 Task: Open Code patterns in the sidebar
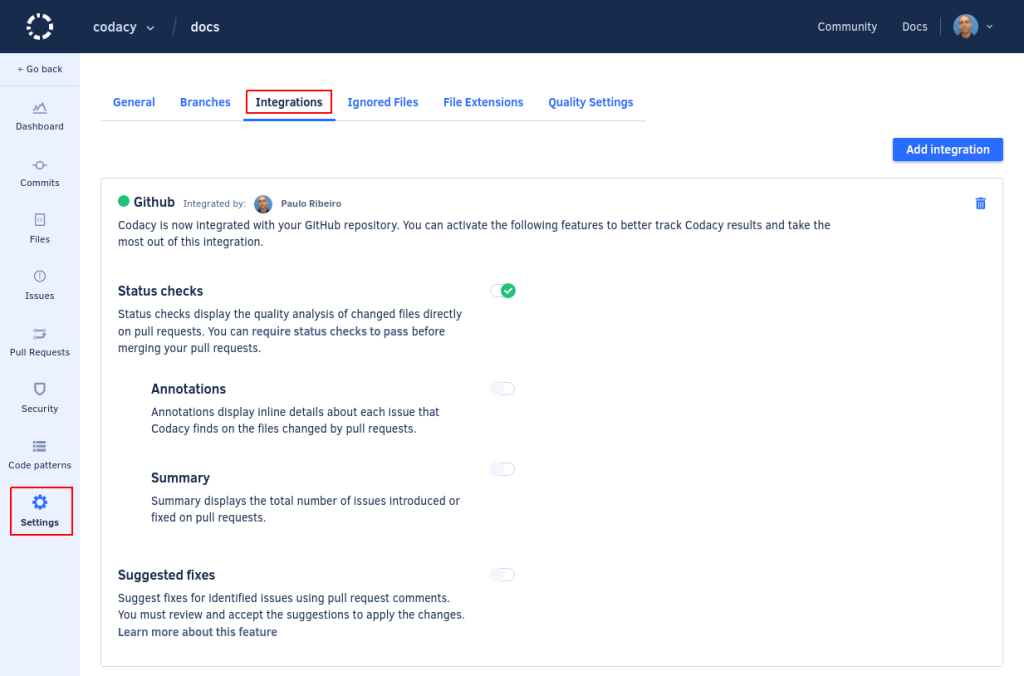pyautogui.click(x=39, y=453)
